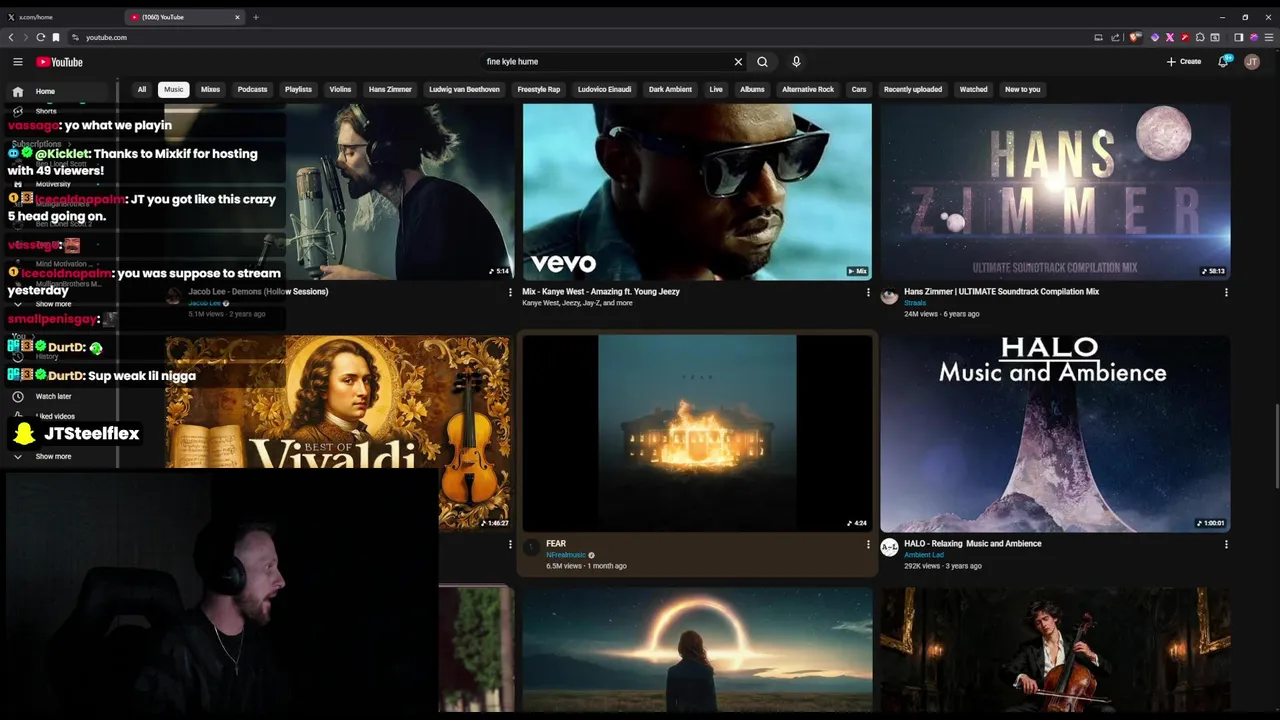Open the browser main menu icon

[x=1269, y=37]
